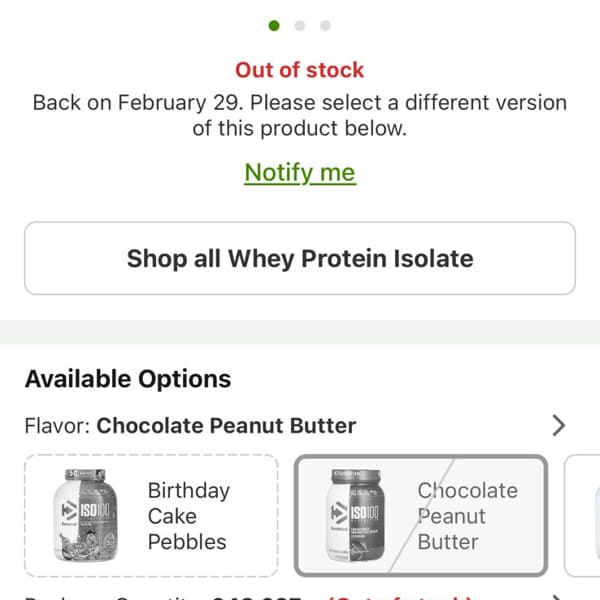Viewport: 600px width, 600px height.
Task: Click the Notify me link
Action: pos(300,173)
